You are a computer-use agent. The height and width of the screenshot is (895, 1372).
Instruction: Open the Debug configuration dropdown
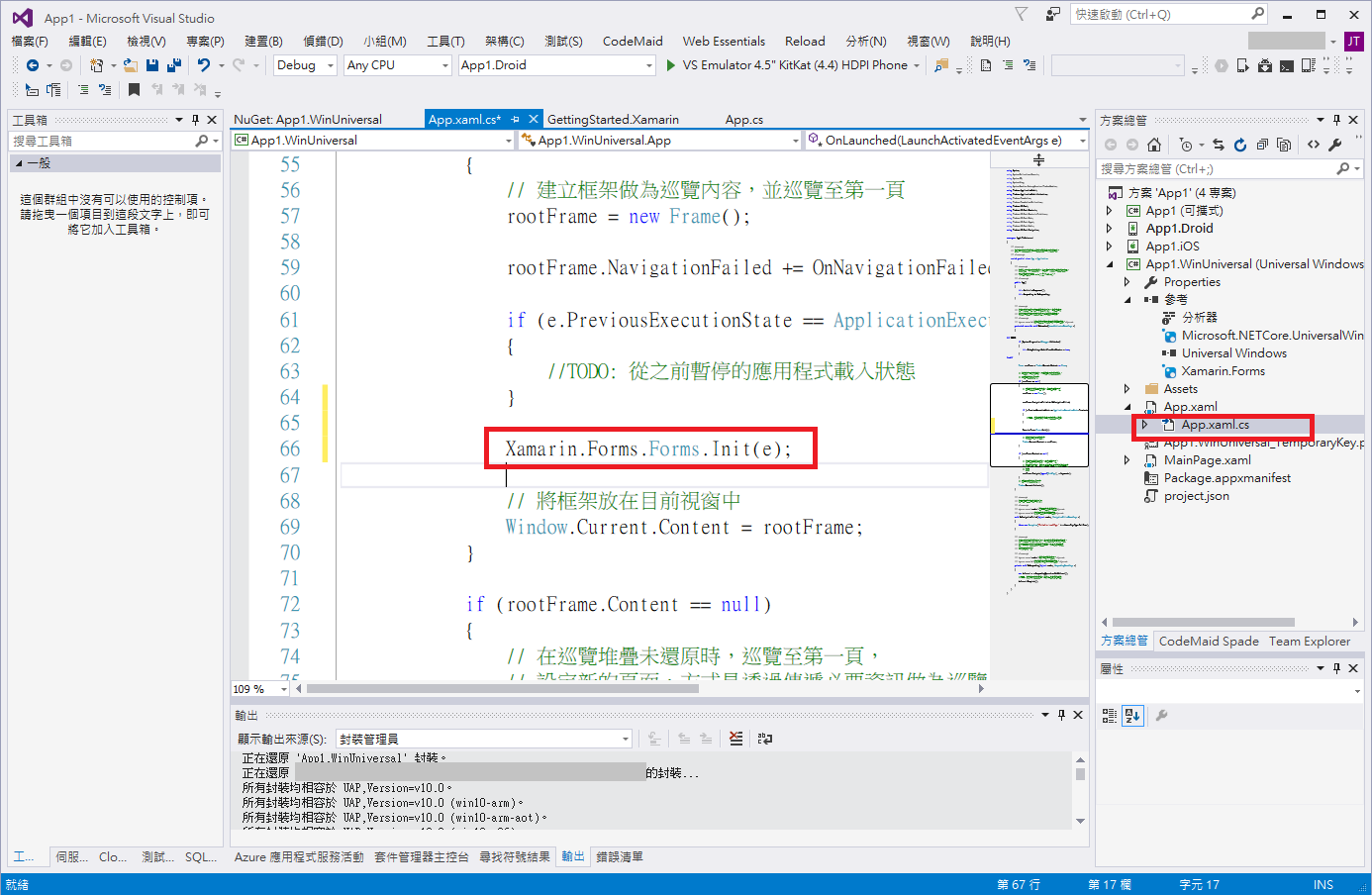point(306,65)
